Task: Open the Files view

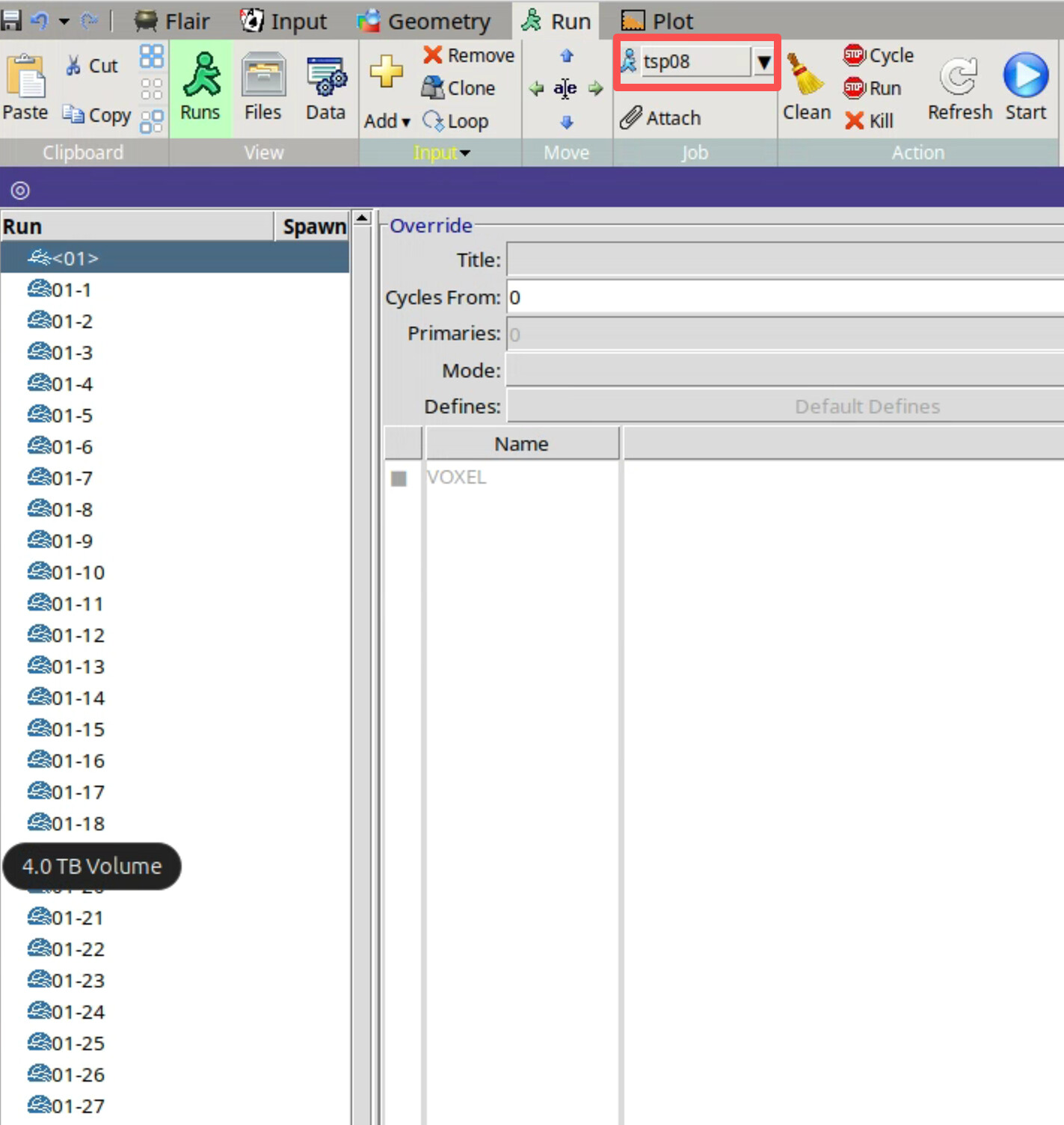Action: (x=262, y=87)
